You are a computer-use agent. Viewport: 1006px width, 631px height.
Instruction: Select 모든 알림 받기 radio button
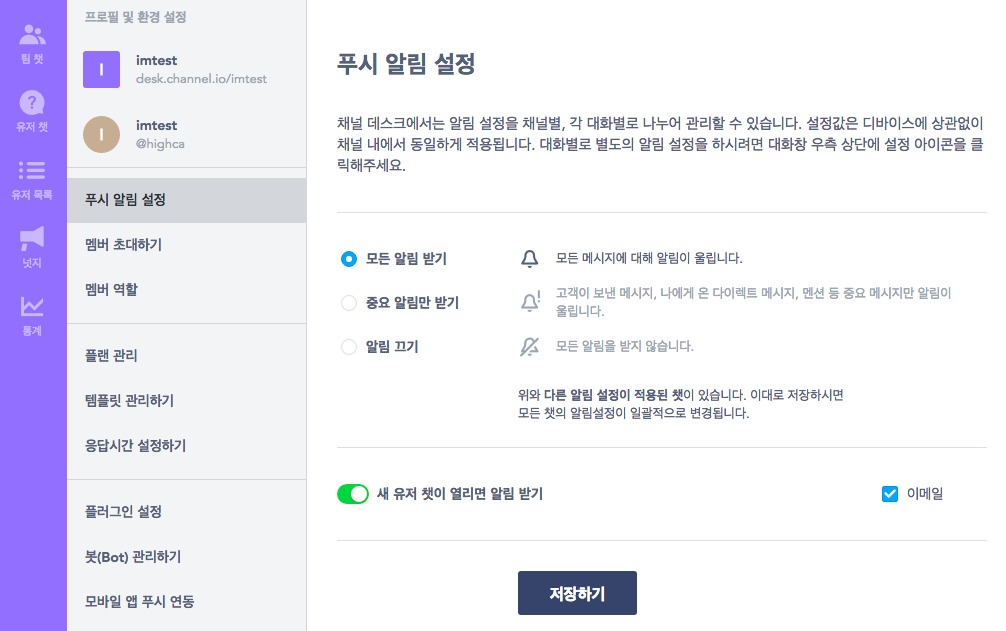[349, 259]
